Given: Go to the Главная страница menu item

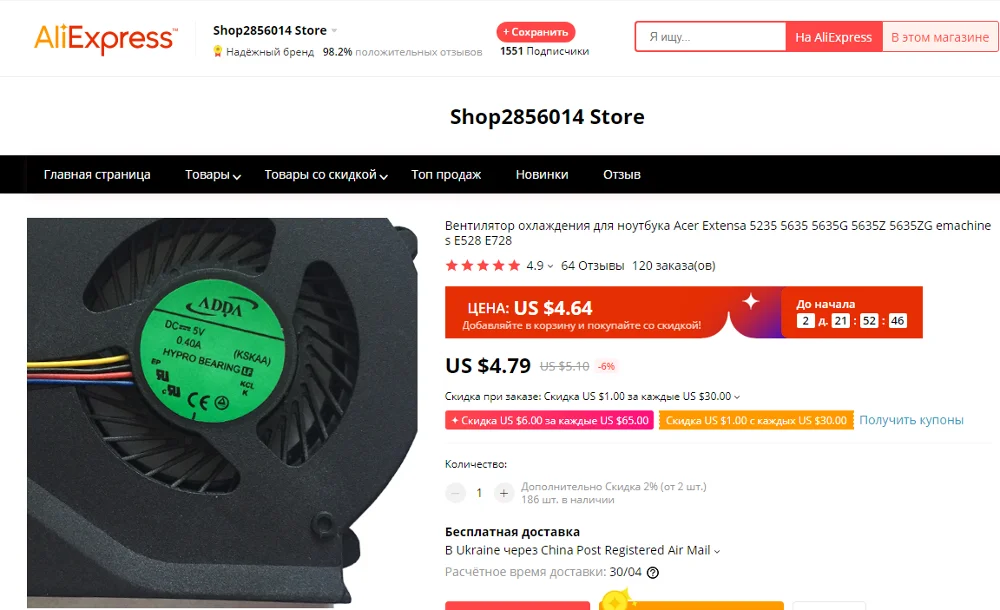Looking at the screenshot, I should pyautogui.click(x=97, y=175).
